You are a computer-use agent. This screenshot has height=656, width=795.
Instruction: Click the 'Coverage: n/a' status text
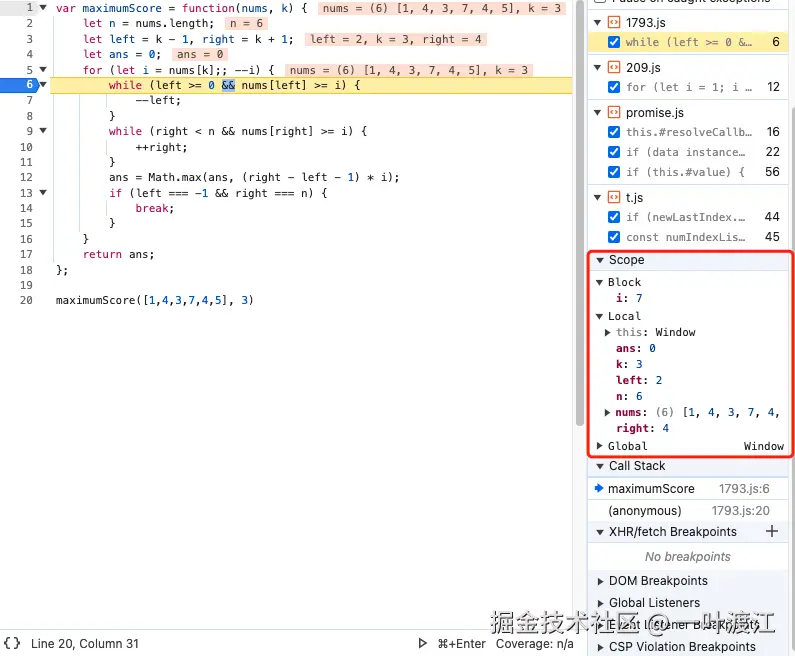tap(534, 644)
